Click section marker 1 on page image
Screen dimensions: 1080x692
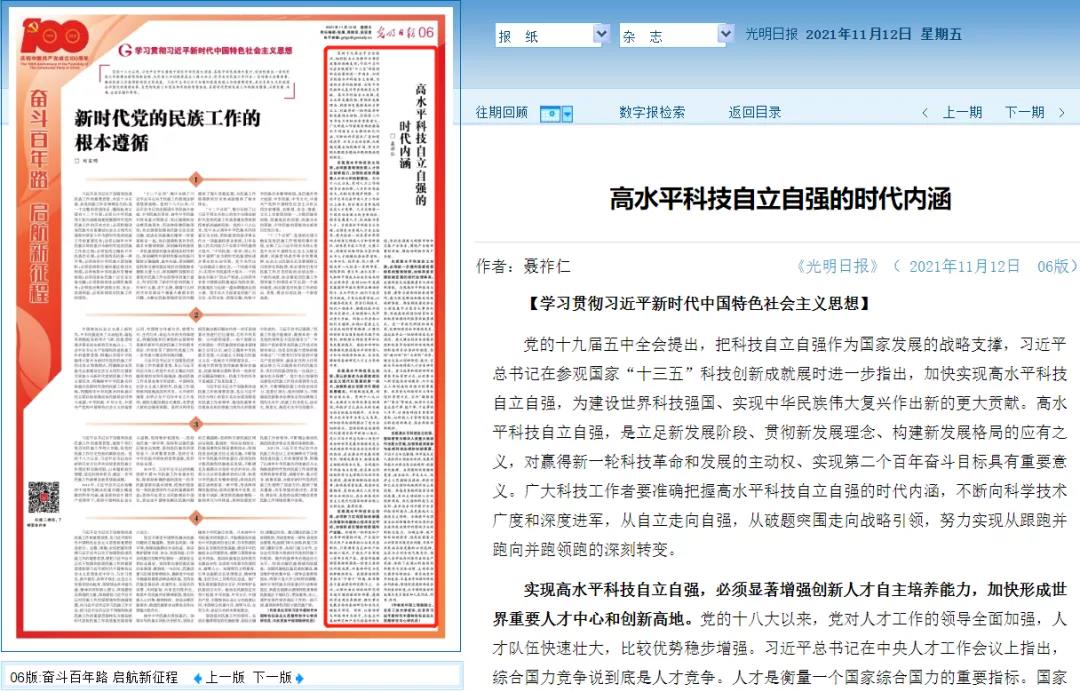196,180
